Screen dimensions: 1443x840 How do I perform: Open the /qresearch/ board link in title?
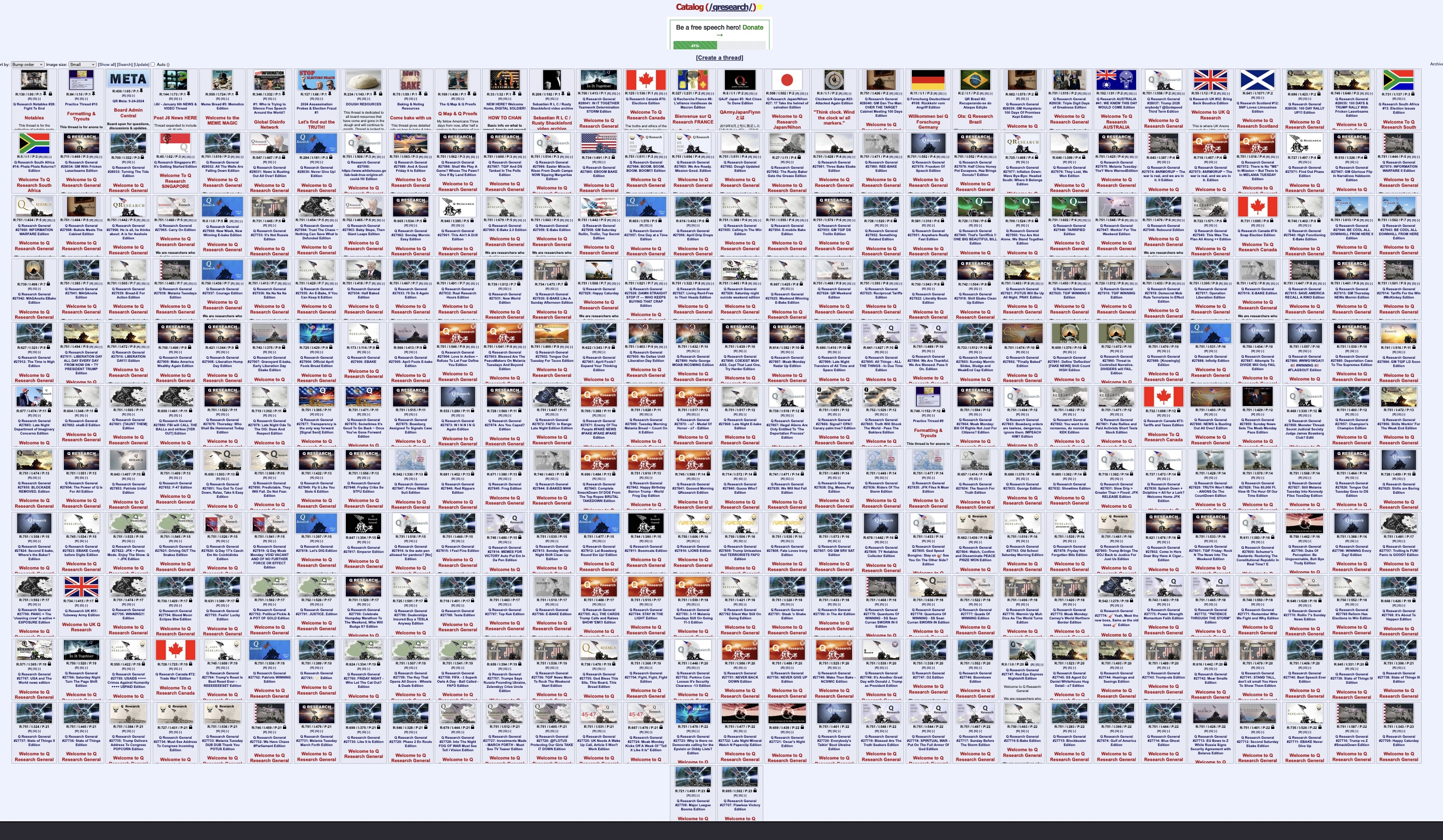(x=730, y=7)
